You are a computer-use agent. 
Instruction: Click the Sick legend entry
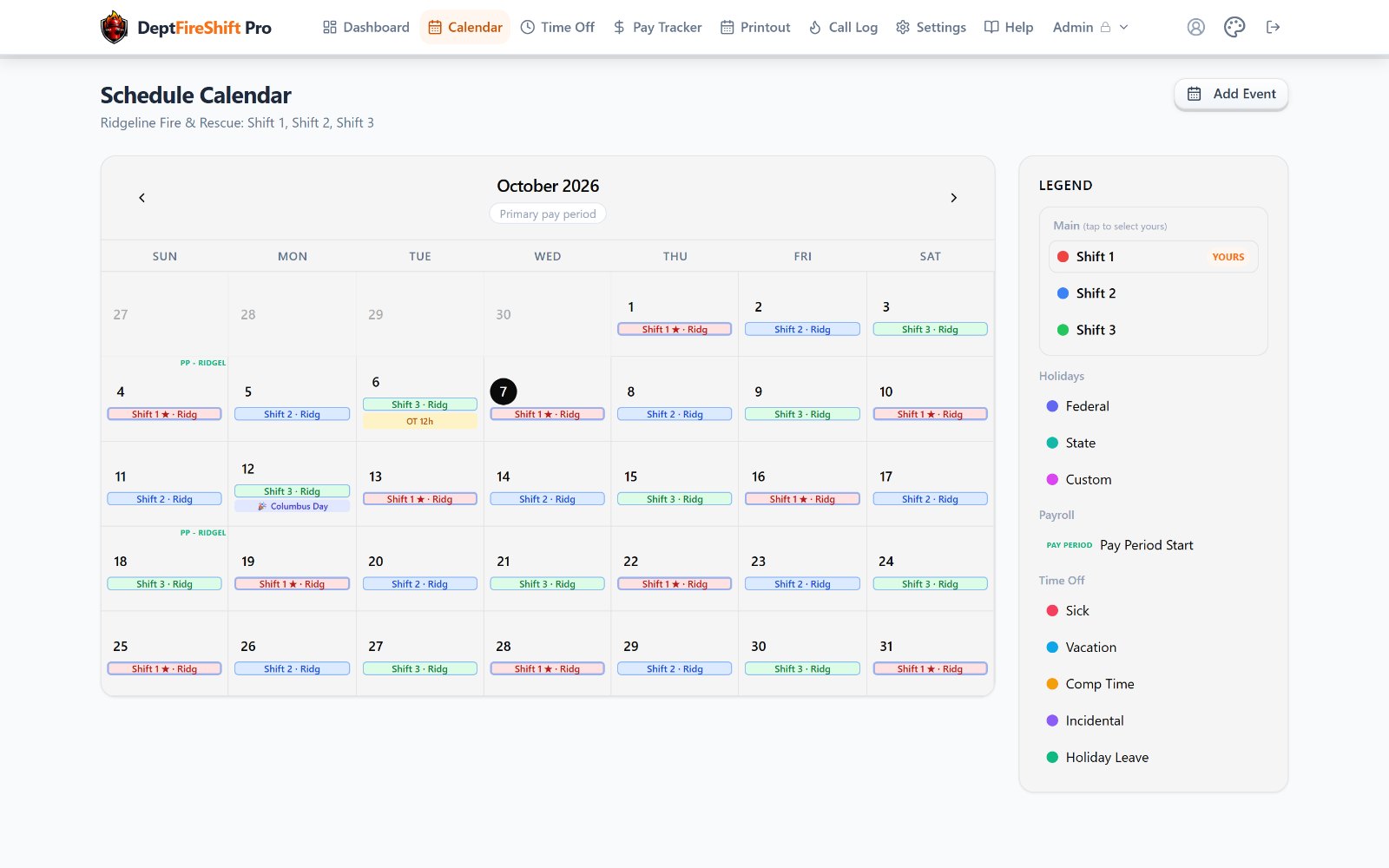coord(1068,611)
